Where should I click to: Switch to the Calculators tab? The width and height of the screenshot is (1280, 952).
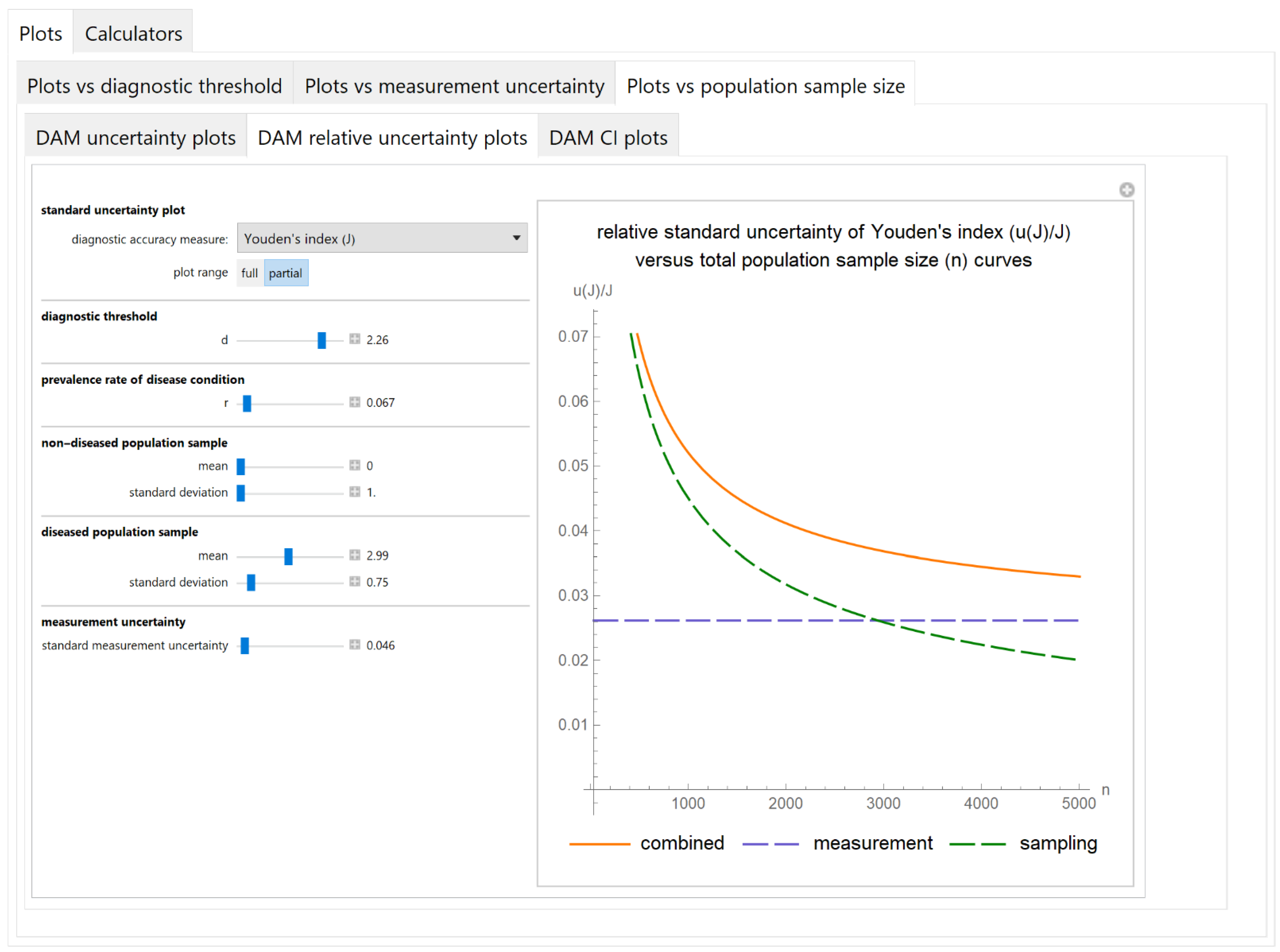(x=133, y=34)
